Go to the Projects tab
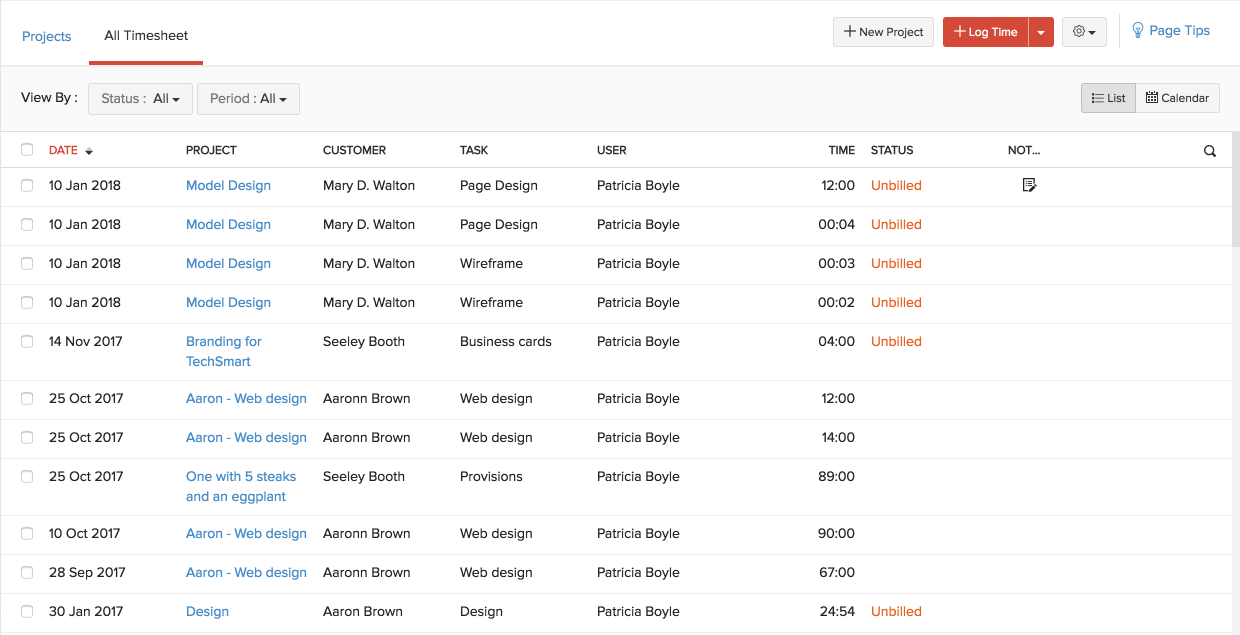 pyautogui.click(x=47, y=36)
